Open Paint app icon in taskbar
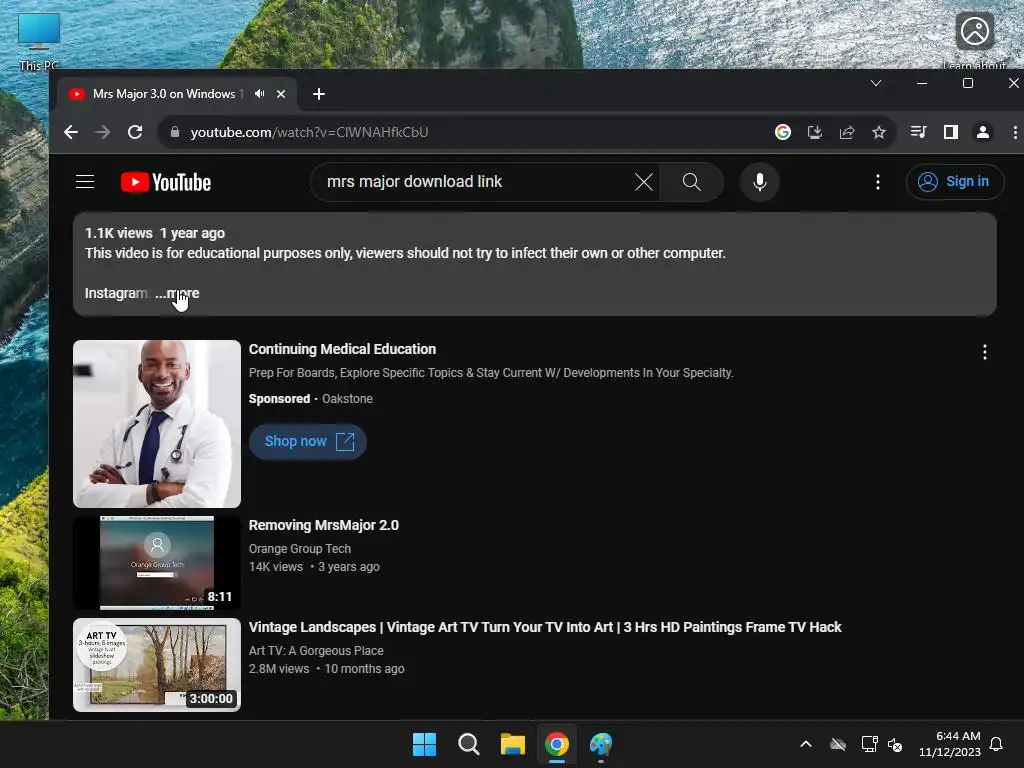 coord(601,744)
